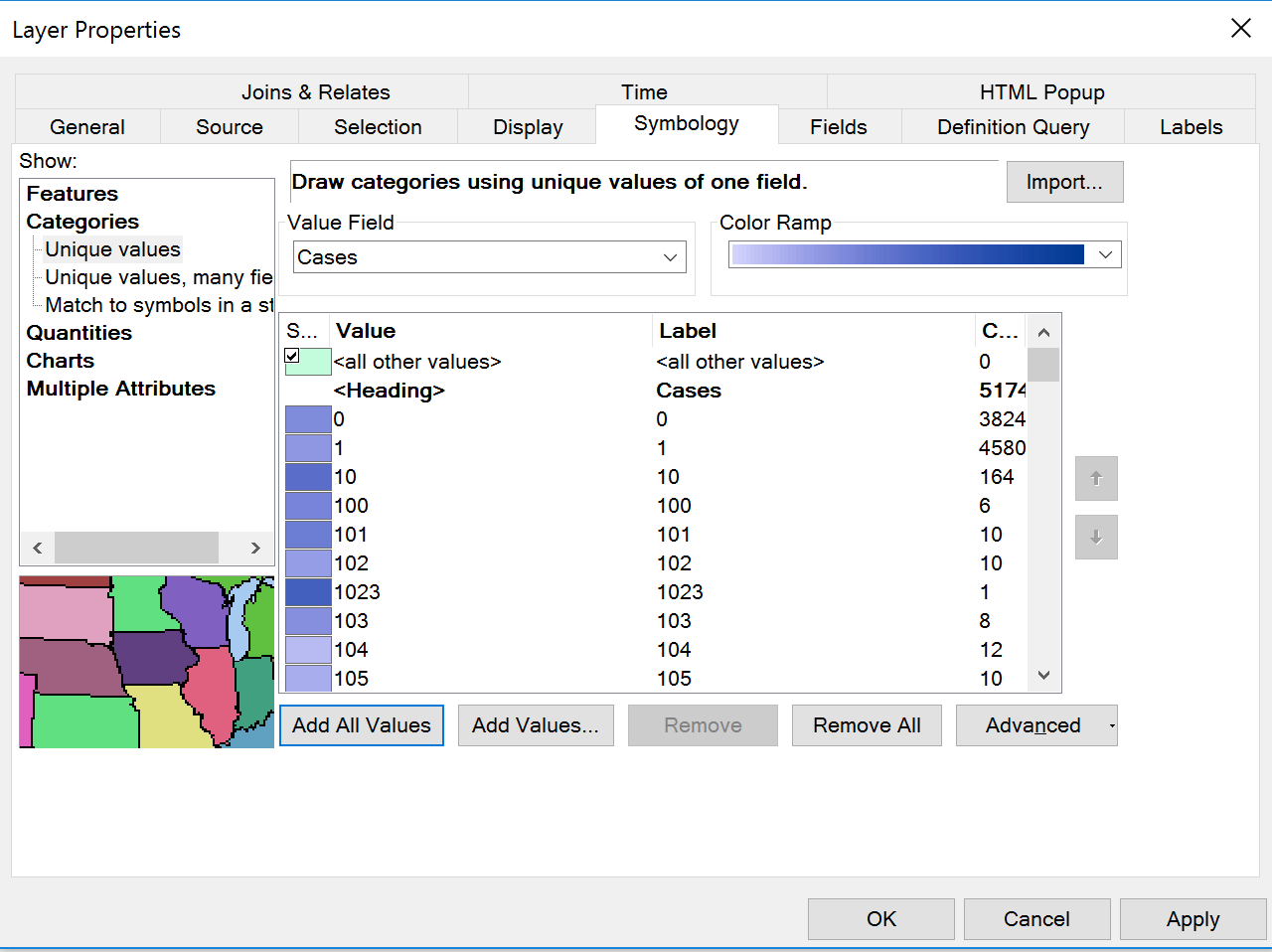Select Charts in the Show list
Image resolution: width=1272 pixels, height=952 pixels.
(x=61, y=361)
